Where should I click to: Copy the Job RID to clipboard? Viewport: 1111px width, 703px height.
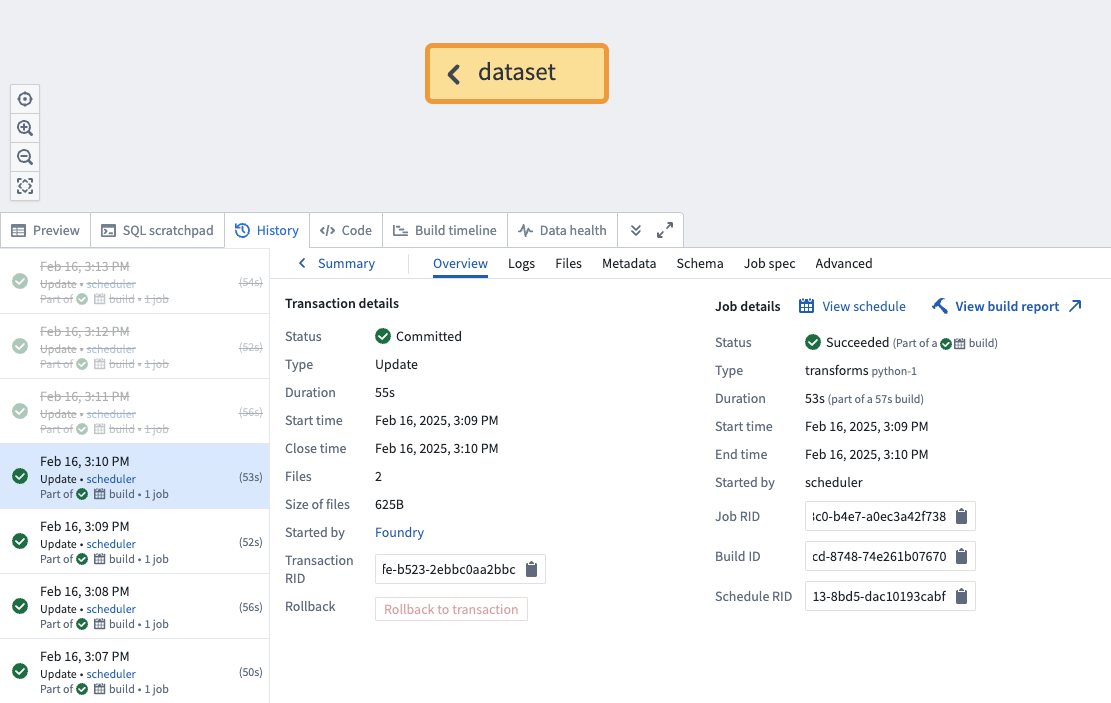tap(961, 516)
